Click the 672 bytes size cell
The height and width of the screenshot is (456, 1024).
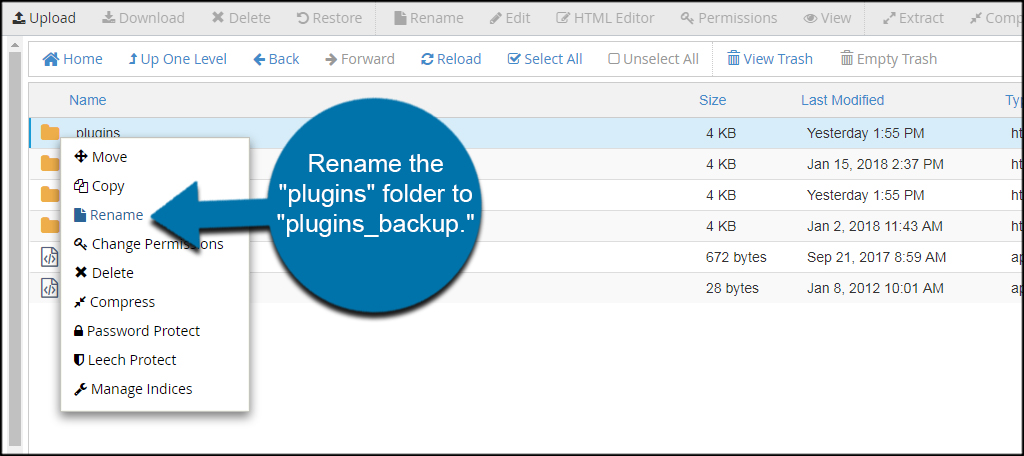click(x=736, y=257)
